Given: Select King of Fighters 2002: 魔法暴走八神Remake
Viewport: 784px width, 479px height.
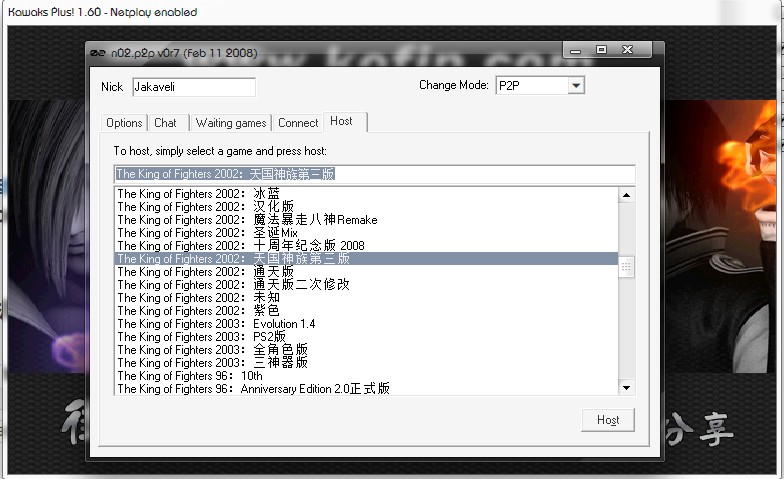Looking at the screenshot, I should point(366,220).
